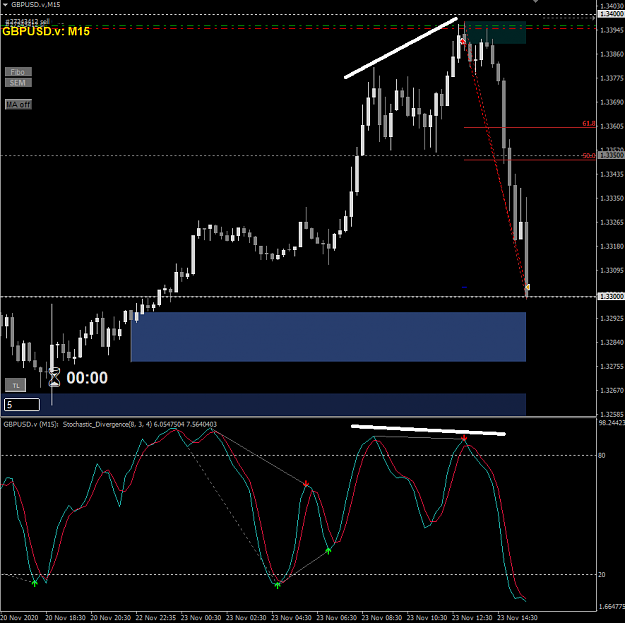Click the orange trade exit marker near 1.33000
This screenshot has width=625, height=623.
click(x=527, y=287)
